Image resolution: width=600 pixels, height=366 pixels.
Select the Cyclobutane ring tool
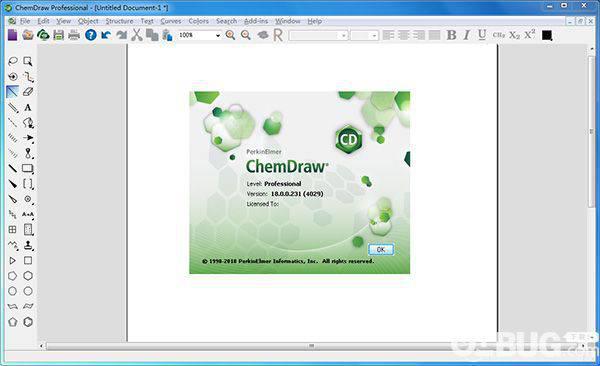[28, 260]
